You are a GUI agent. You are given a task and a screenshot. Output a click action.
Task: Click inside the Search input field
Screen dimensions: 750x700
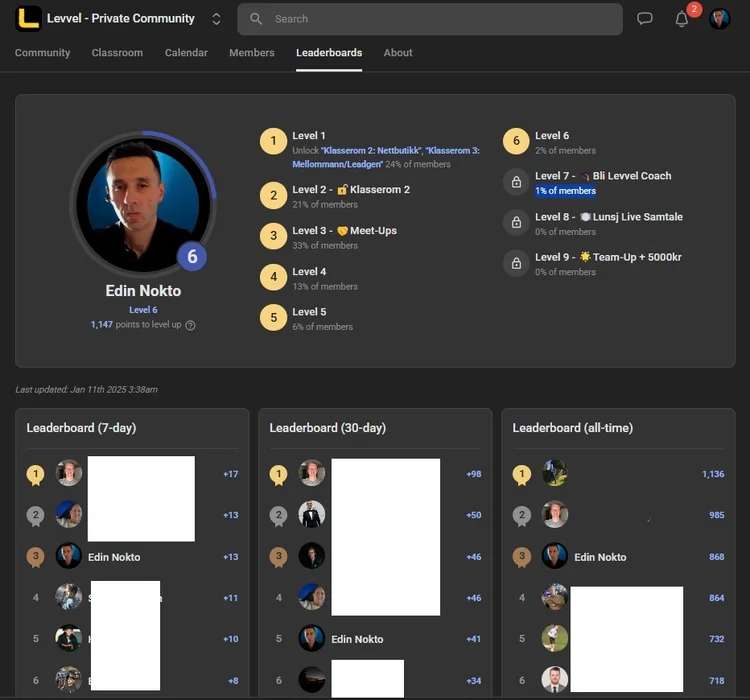(x=440, y=19)
